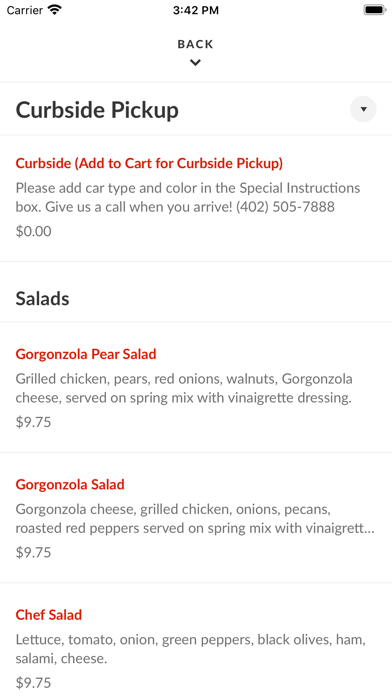Click the battery icon in status bar
Viewport: 392px width, 696px height.
pos(375,10)
